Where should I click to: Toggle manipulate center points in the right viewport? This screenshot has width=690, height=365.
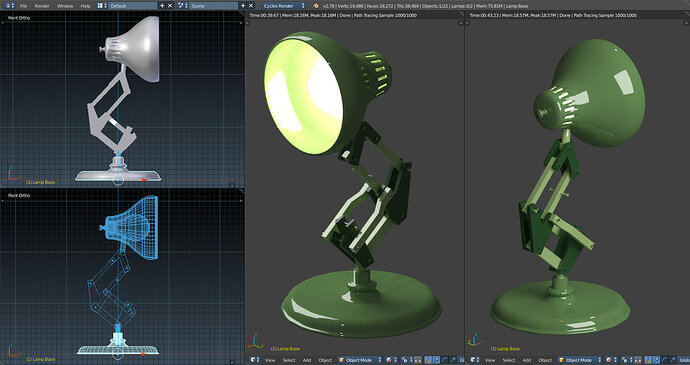(638, 360)
